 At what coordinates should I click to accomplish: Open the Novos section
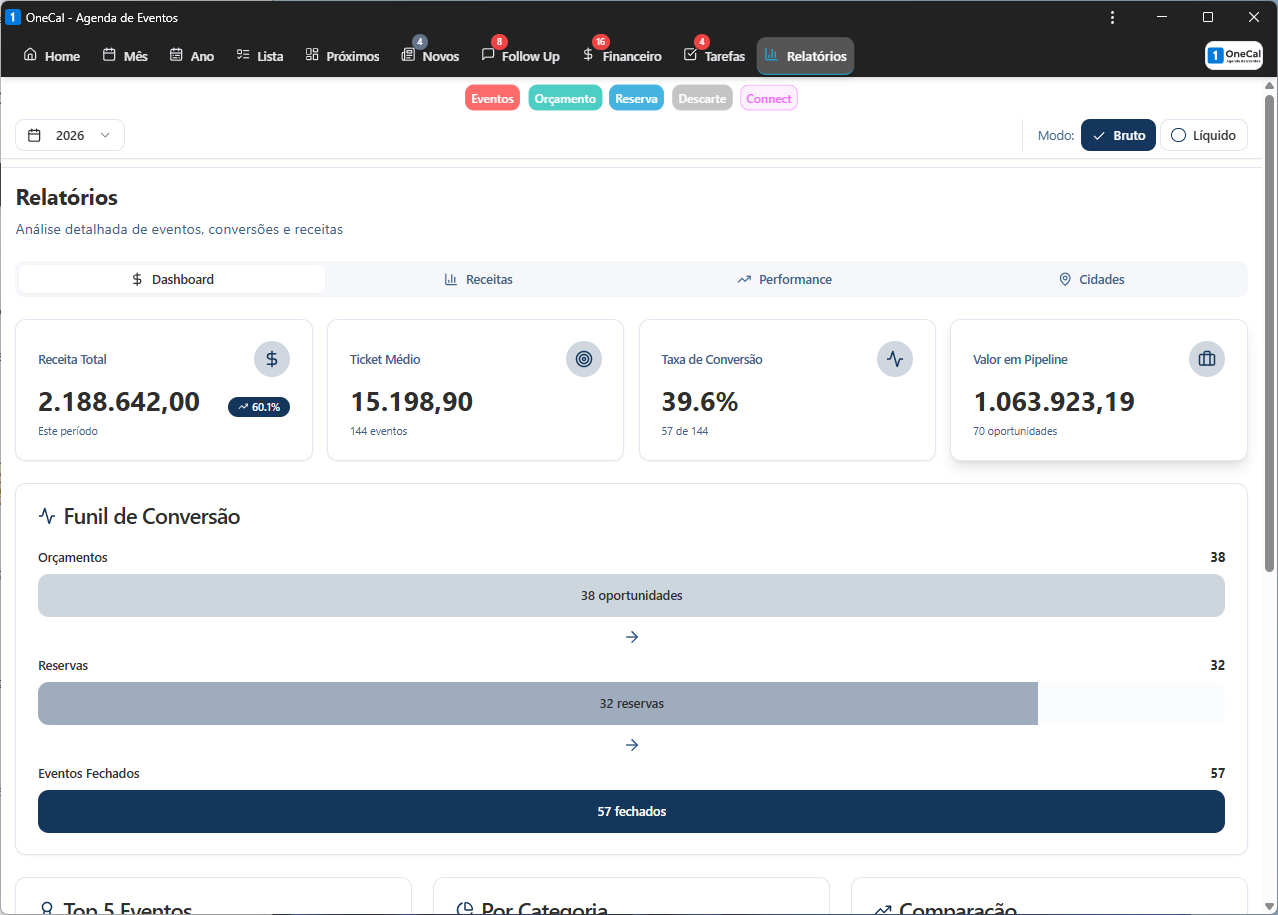click(431, 56)
